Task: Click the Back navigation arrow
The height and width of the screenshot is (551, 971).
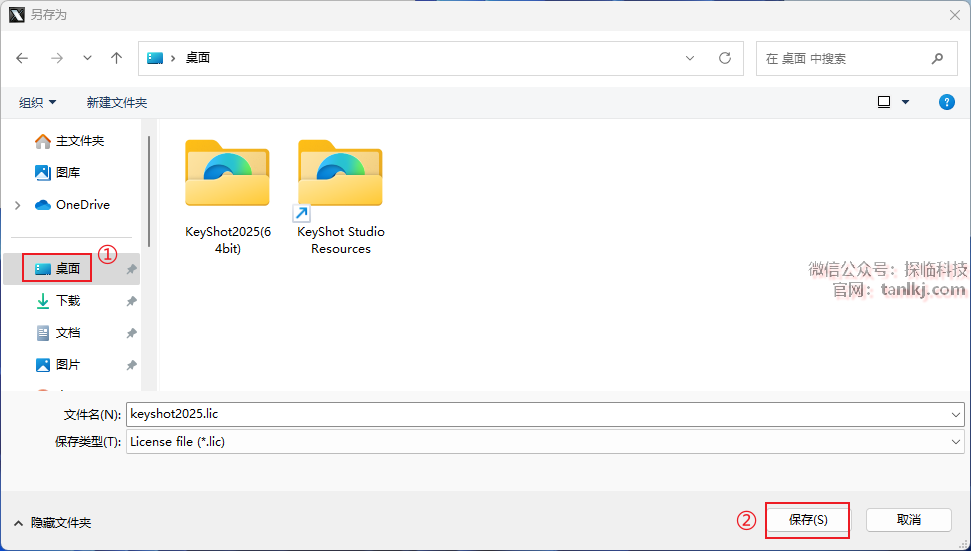Action: pyautogui.click(x=23, y=58)
